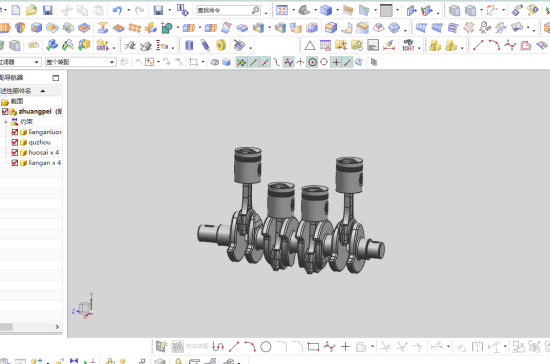The width and height of the screenshot is (550, 364).
Task: Select the 截面 folder in the navigator
Action: (17, 101)
